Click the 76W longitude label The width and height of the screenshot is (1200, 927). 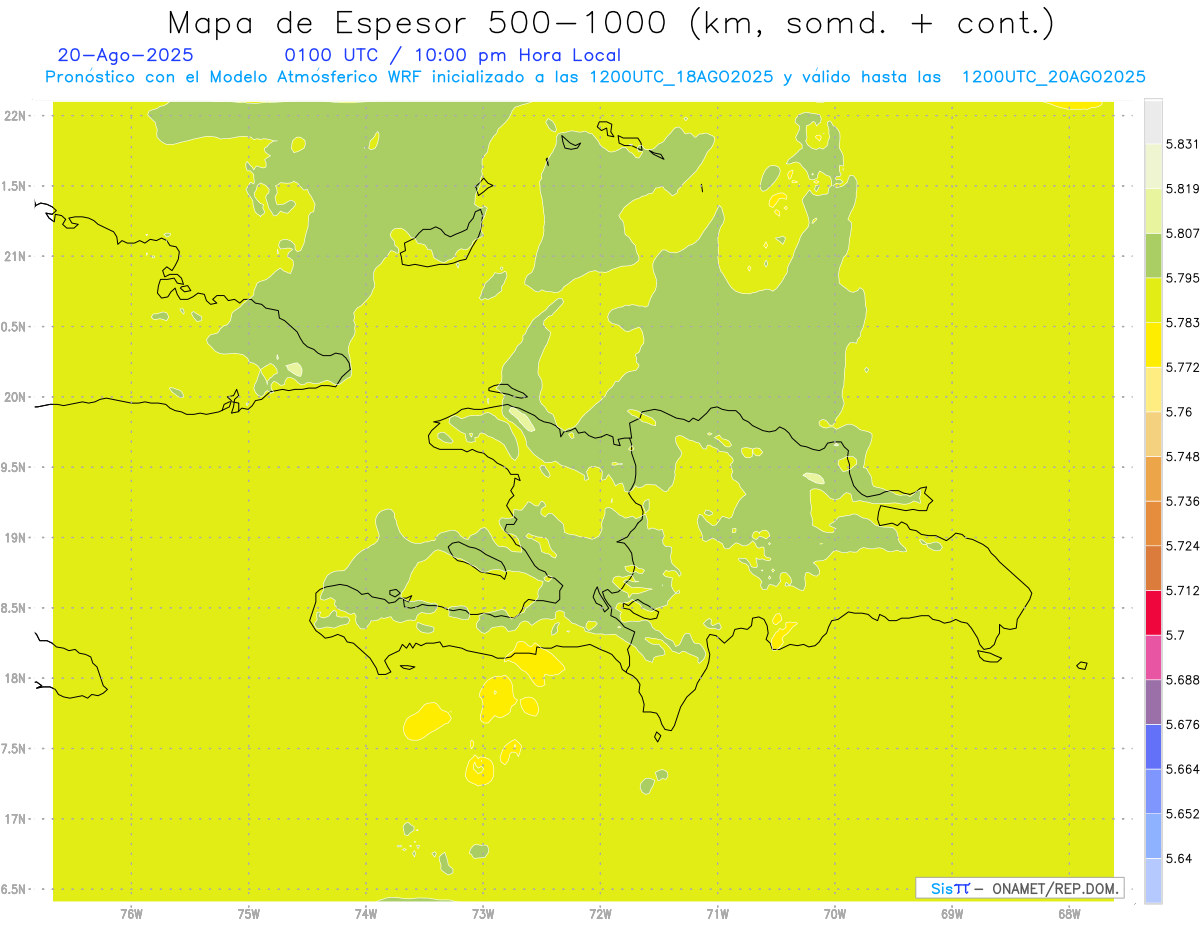[x=131, y=914]
